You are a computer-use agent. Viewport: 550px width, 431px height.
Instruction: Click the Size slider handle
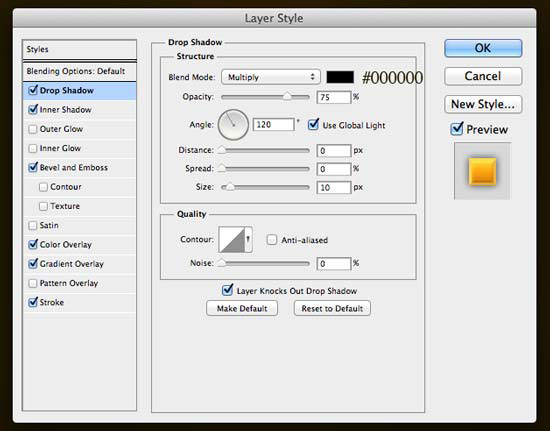[230, 187]
